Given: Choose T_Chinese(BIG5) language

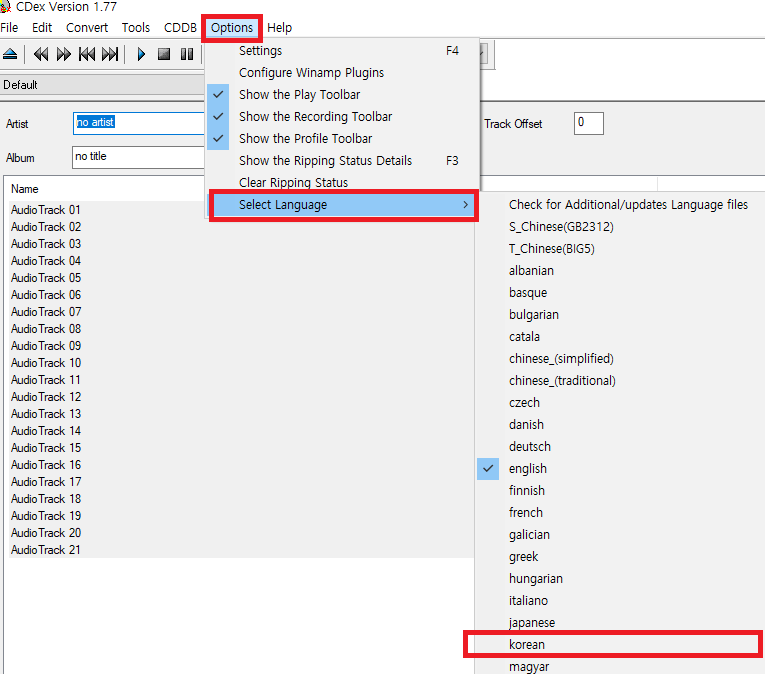Looking at the screenshot, I should point(620,248).
